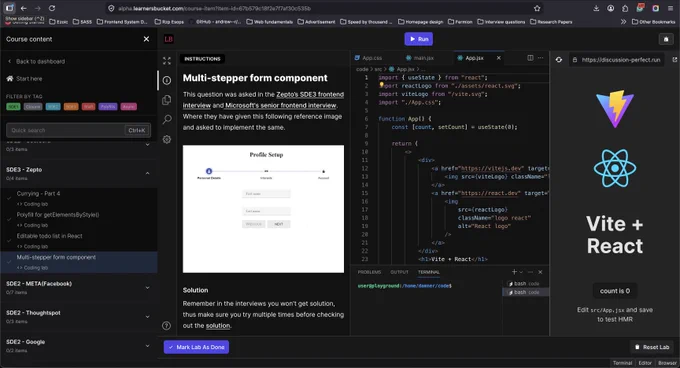This screenshot has width=680, height=368.
Task: Click the split editor icon
Action: point(530,58)
